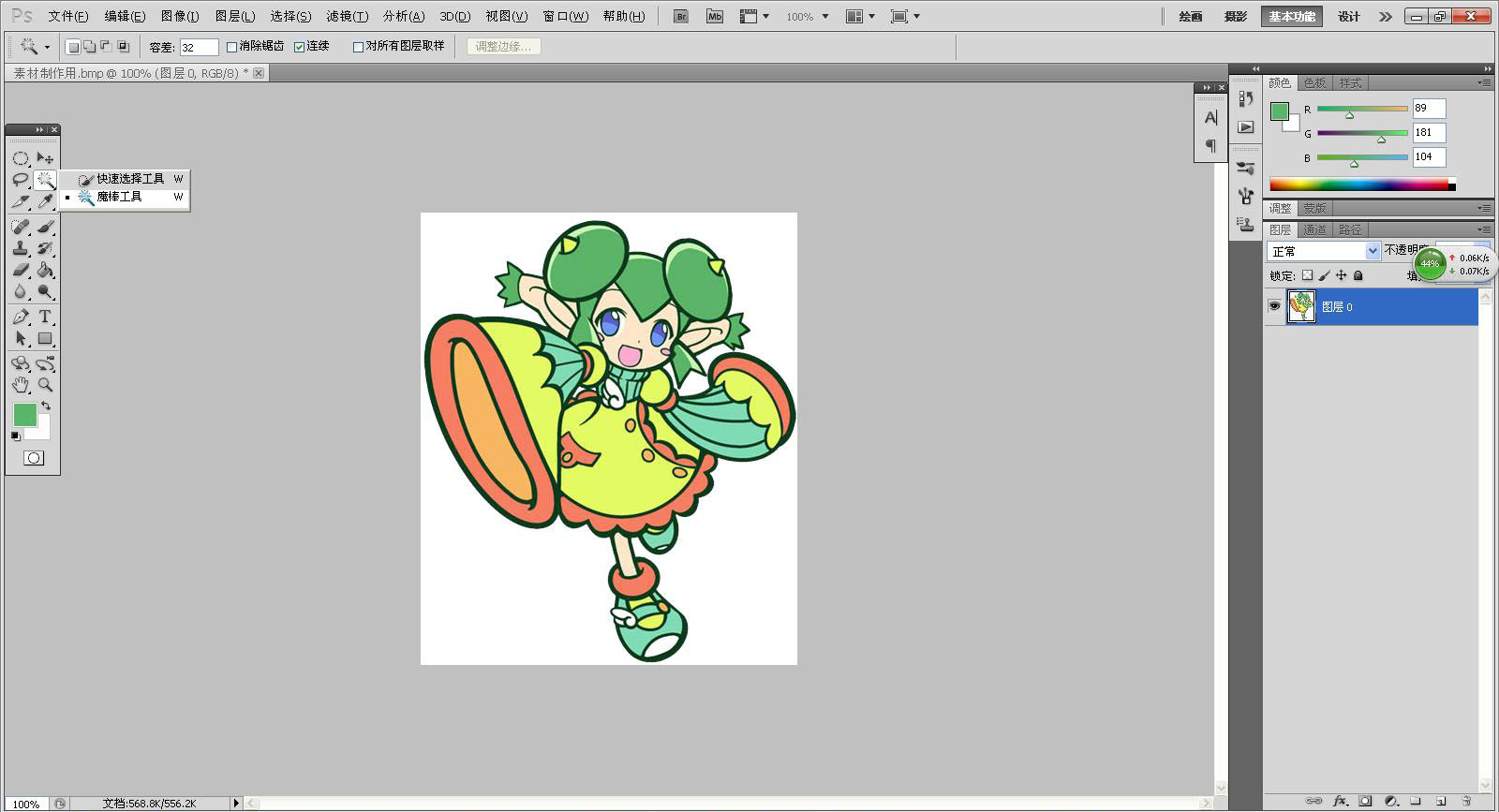Open the History panel icon
The width and height of the screenshot is (1499, 812).
(1245, 98)
